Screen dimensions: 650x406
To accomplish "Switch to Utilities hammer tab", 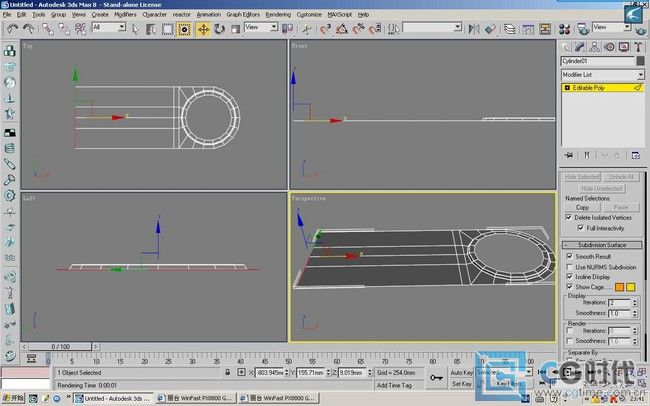I will tap(638, 47).
